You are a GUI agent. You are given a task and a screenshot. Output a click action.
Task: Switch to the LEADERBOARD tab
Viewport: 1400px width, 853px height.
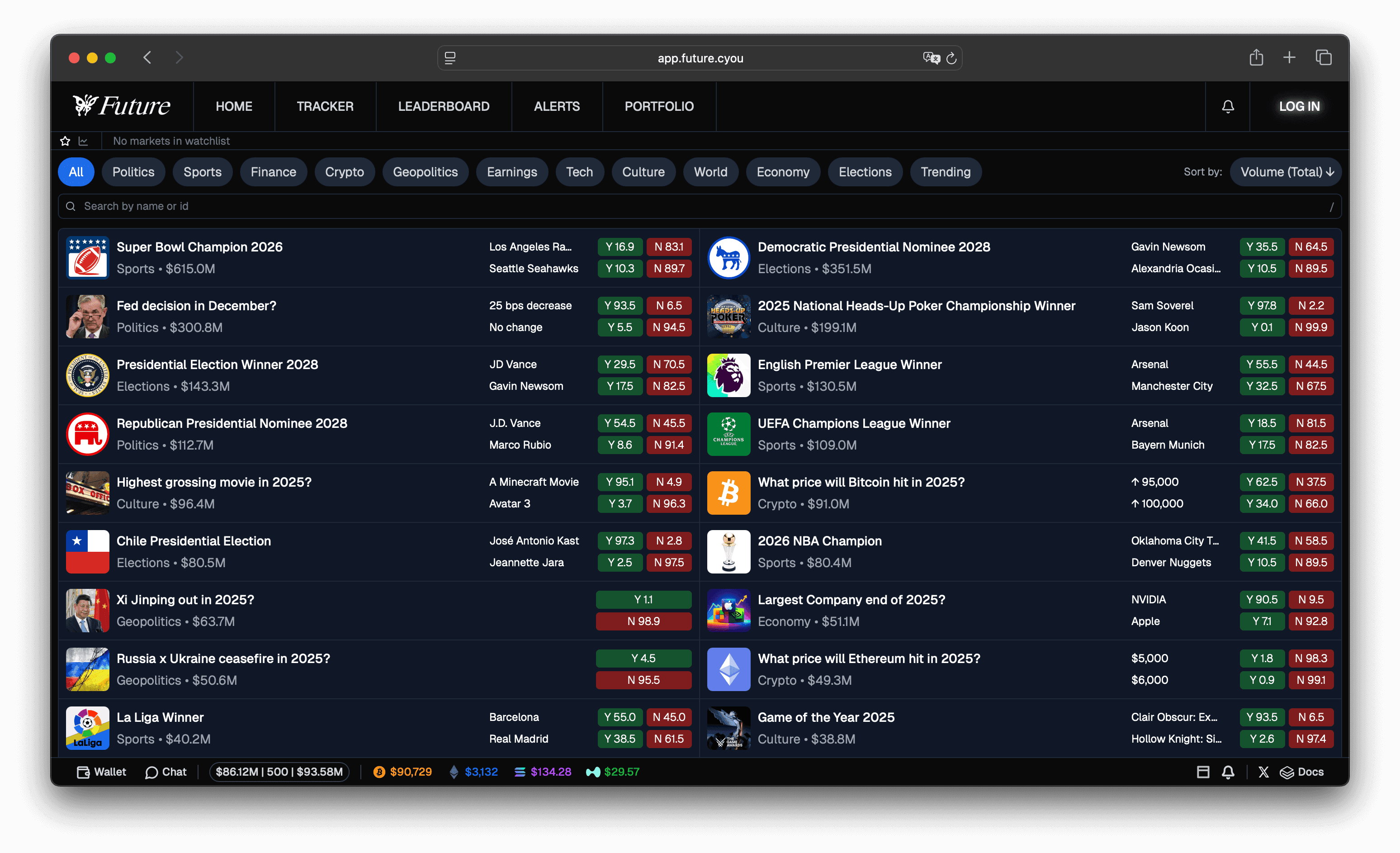click(444, 106)
